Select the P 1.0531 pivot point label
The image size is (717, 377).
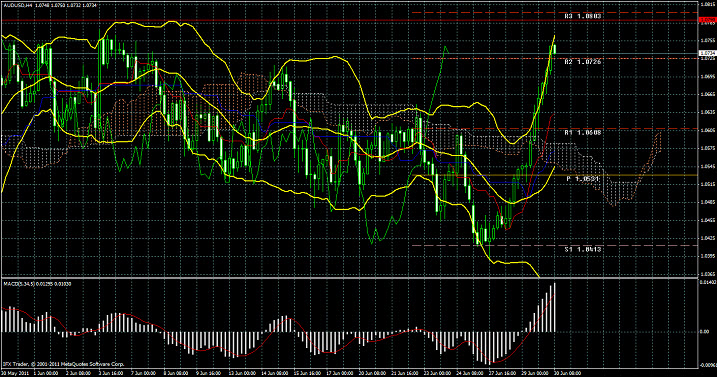click(583, 179)
